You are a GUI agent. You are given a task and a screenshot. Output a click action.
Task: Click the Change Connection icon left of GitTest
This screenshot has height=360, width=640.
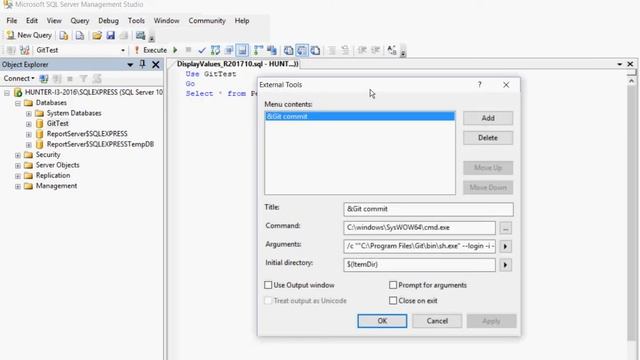[25, 50]
